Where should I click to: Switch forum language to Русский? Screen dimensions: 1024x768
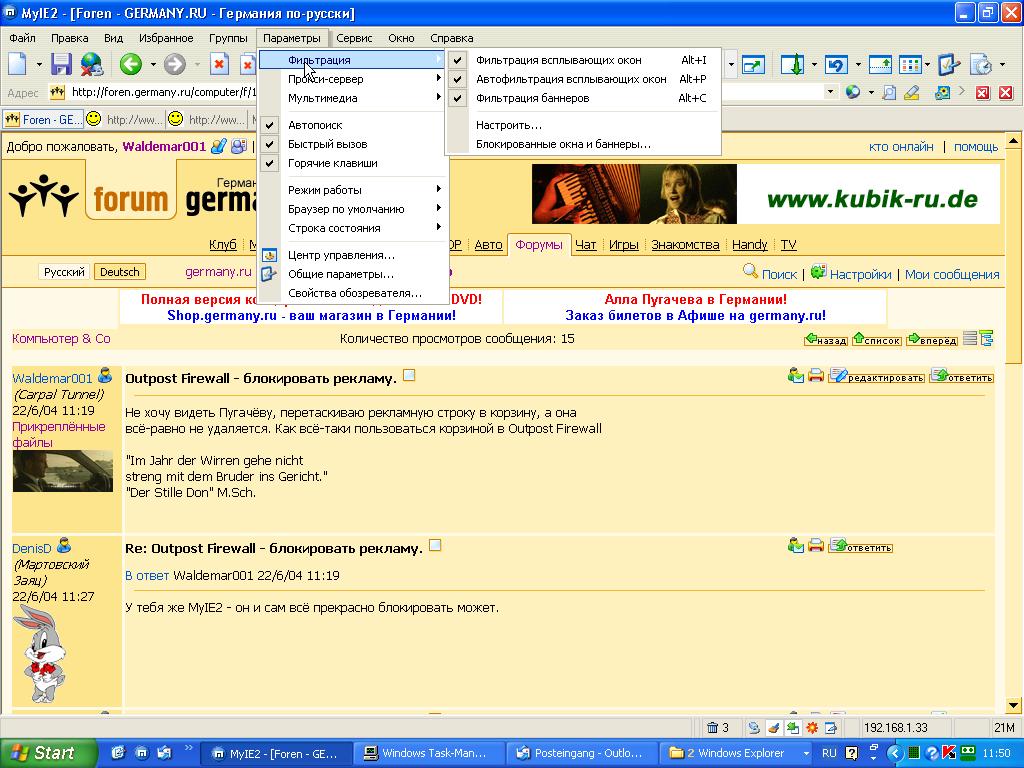tap(64, 272)
